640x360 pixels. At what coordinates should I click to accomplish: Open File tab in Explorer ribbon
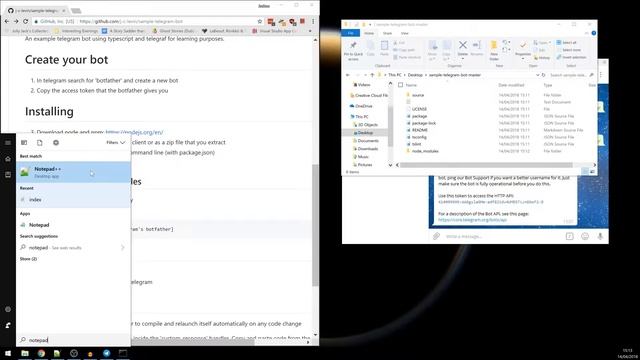tap(351, 33)
